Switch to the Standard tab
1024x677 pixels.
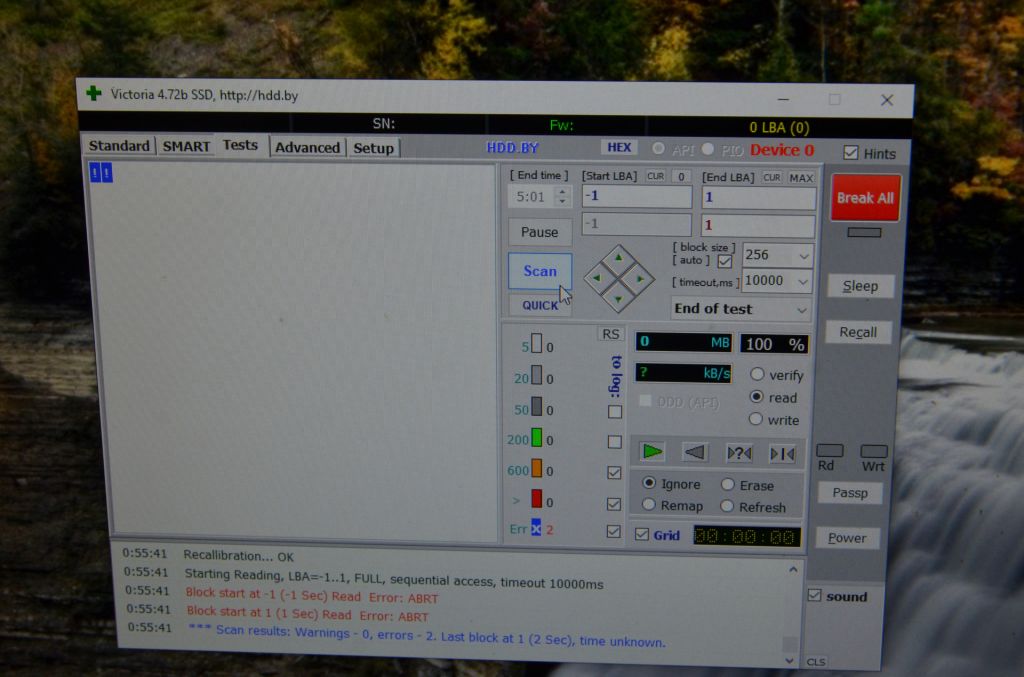(119, 146)
